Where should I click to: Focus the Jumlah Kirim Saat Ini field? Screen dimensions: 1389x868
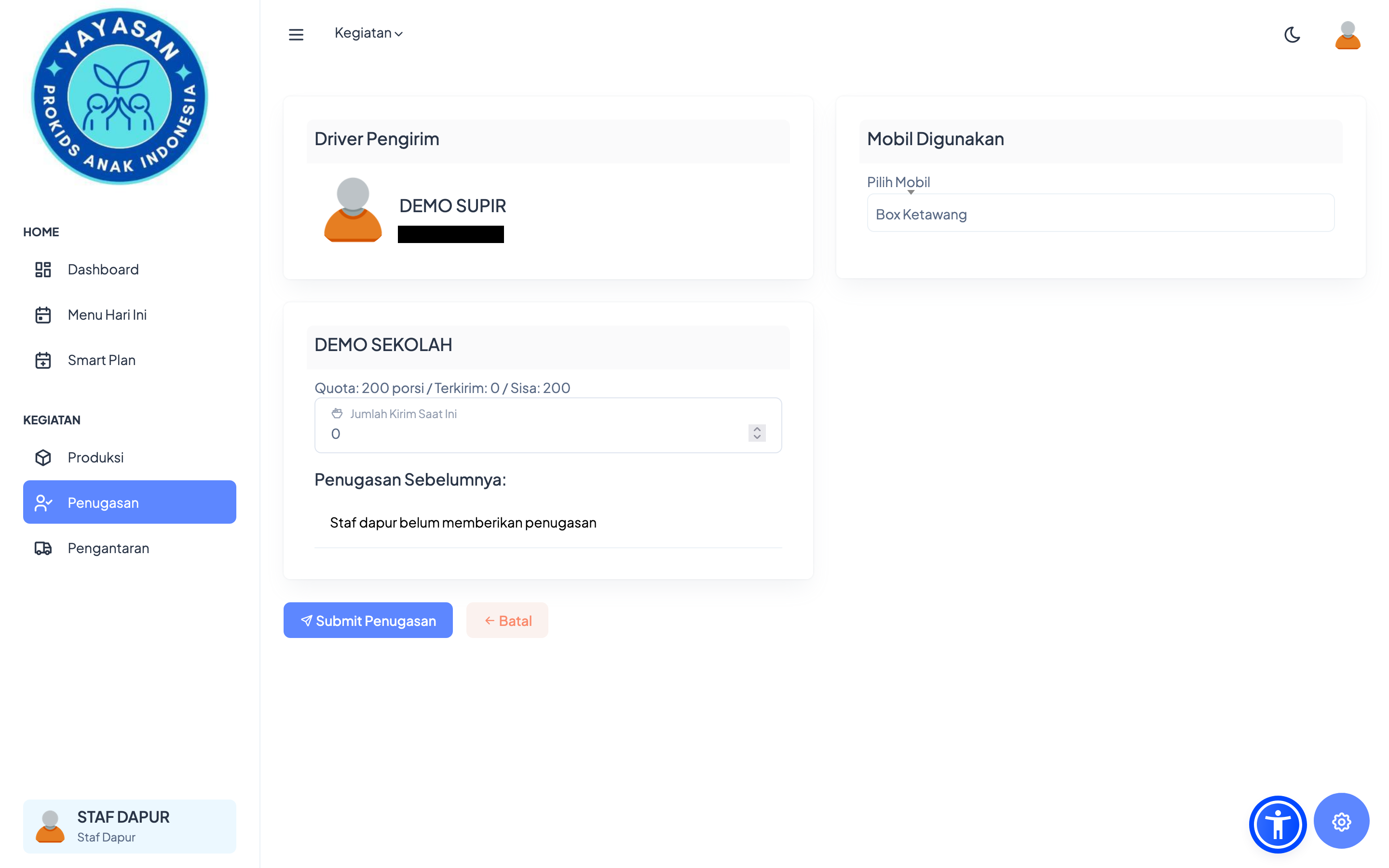(534, 434)
